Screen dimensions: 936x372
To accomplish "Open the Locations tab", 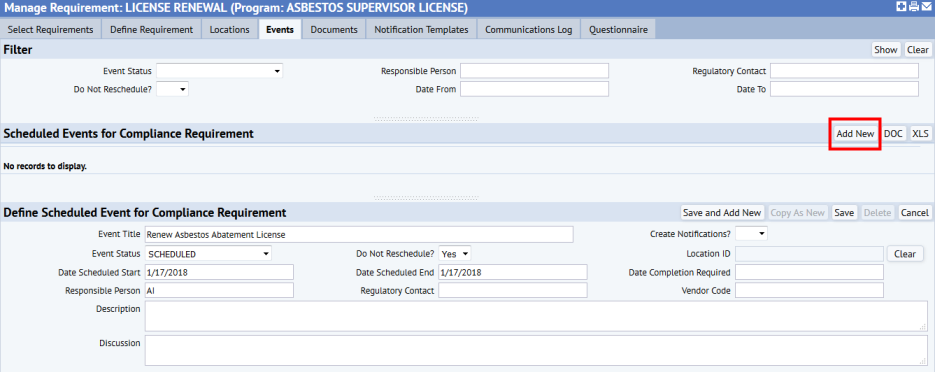I will (230, 29).
